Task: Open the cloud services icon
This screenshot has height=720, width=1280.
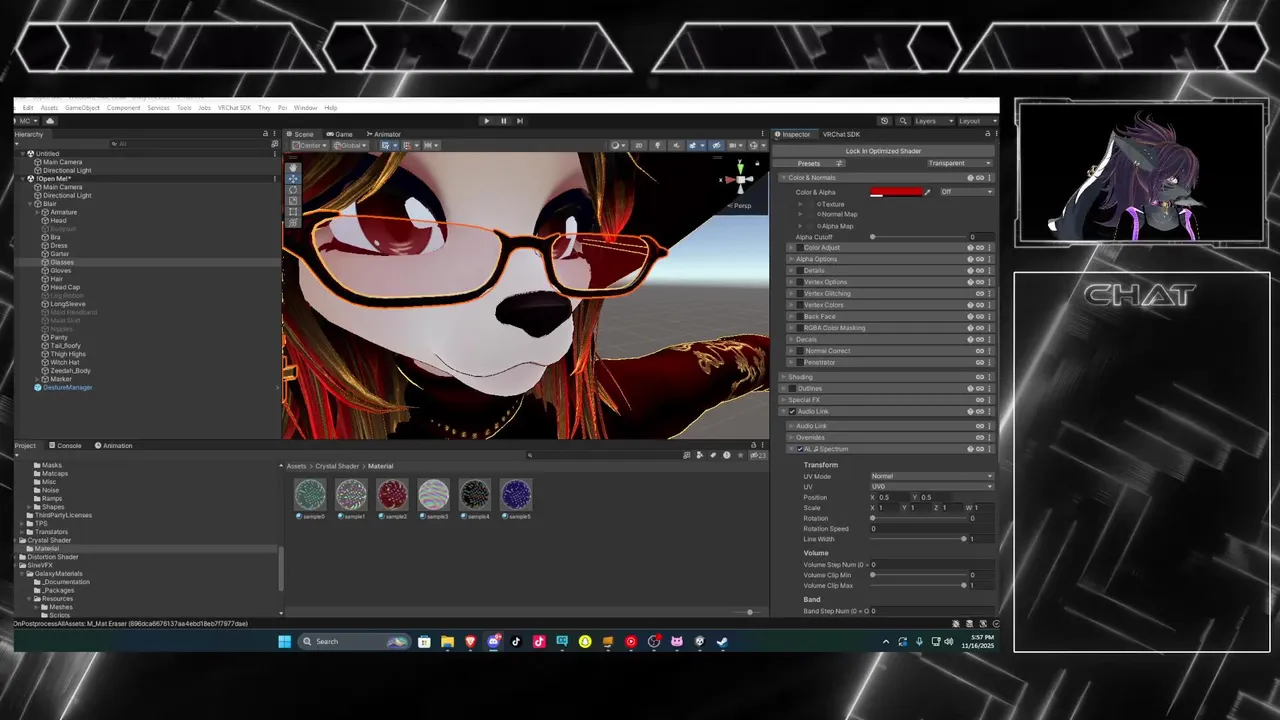Action: pyautogui.click(x=49, y=121)
